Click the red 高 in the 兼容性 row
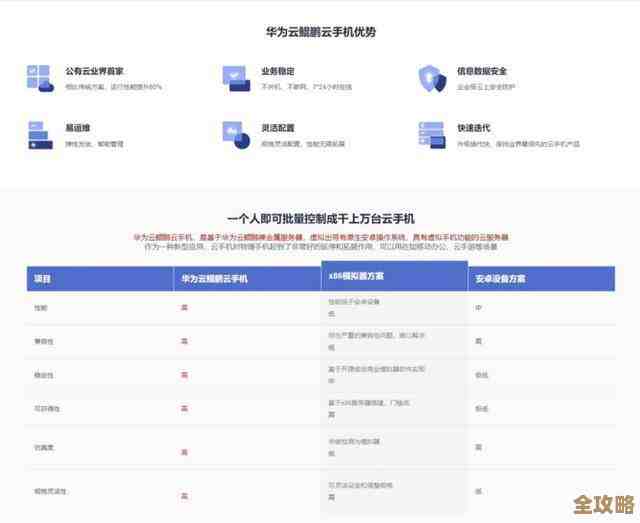The image size is (640, 523). pos(184,341)
